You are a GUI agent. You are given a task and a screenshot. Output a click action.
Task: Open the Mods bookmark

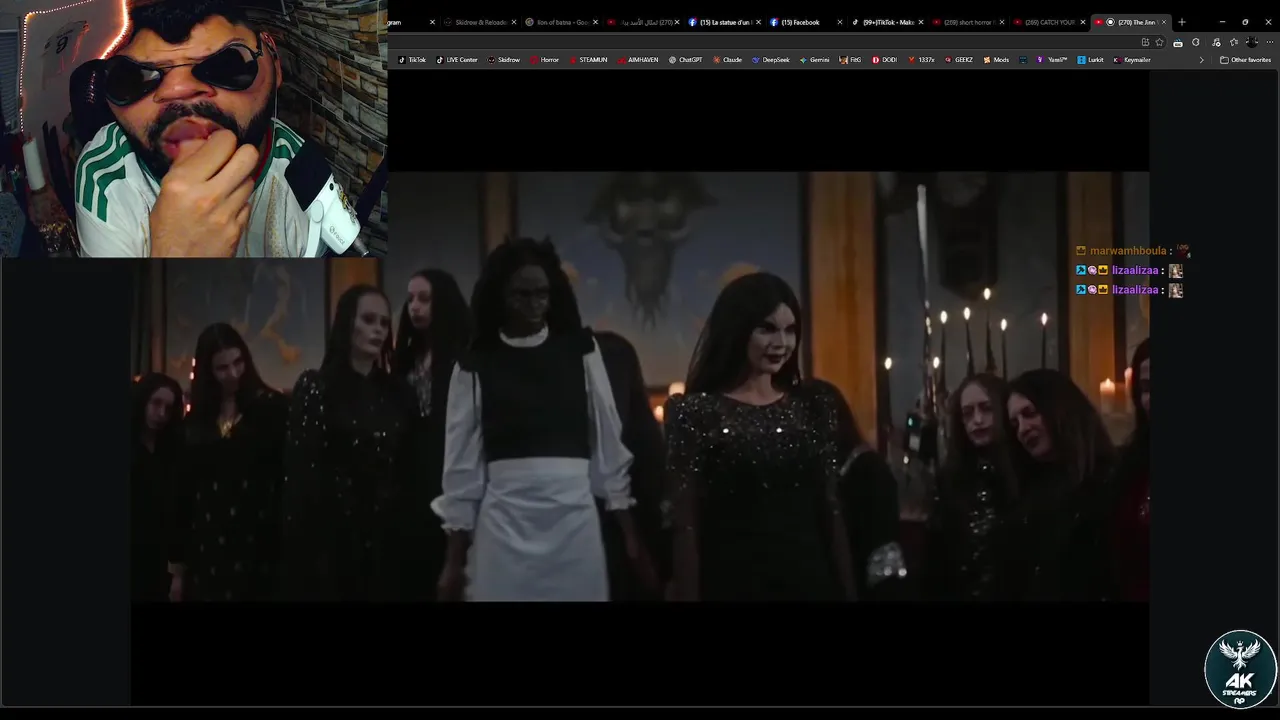996,60
